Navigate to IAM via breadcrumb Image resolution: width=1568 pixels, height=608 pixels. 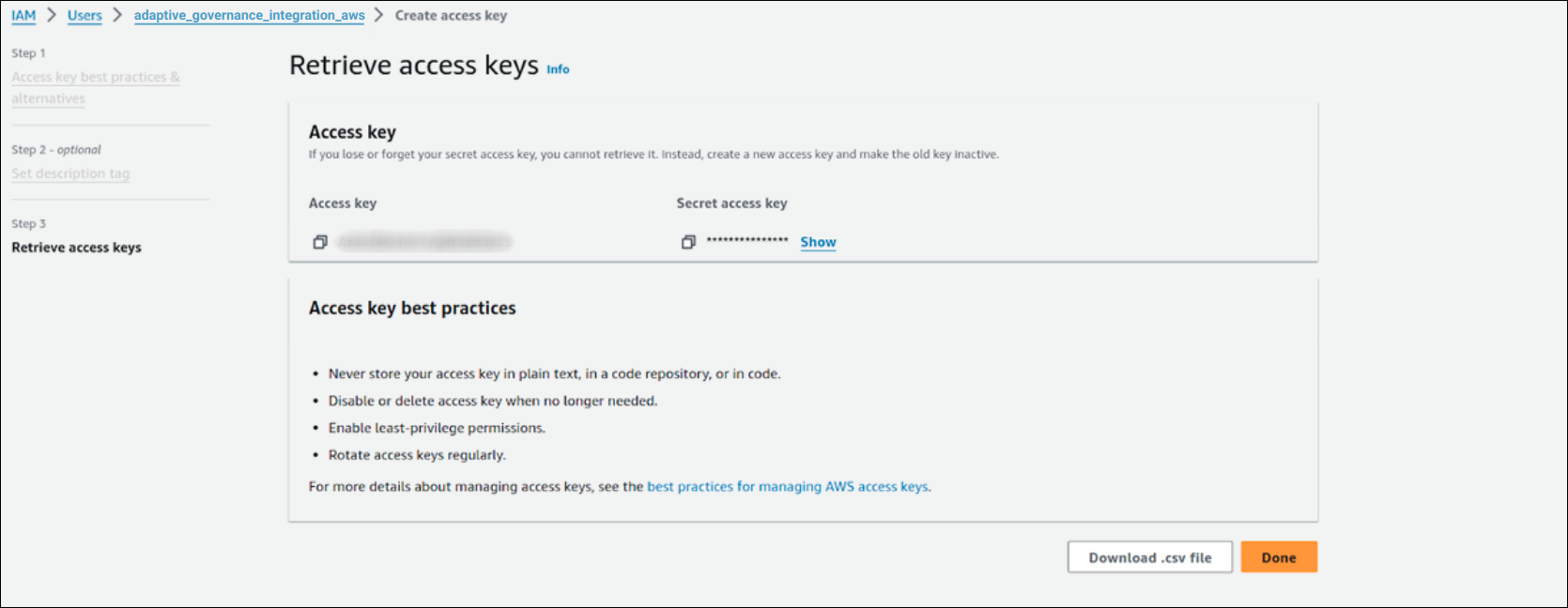23,15
